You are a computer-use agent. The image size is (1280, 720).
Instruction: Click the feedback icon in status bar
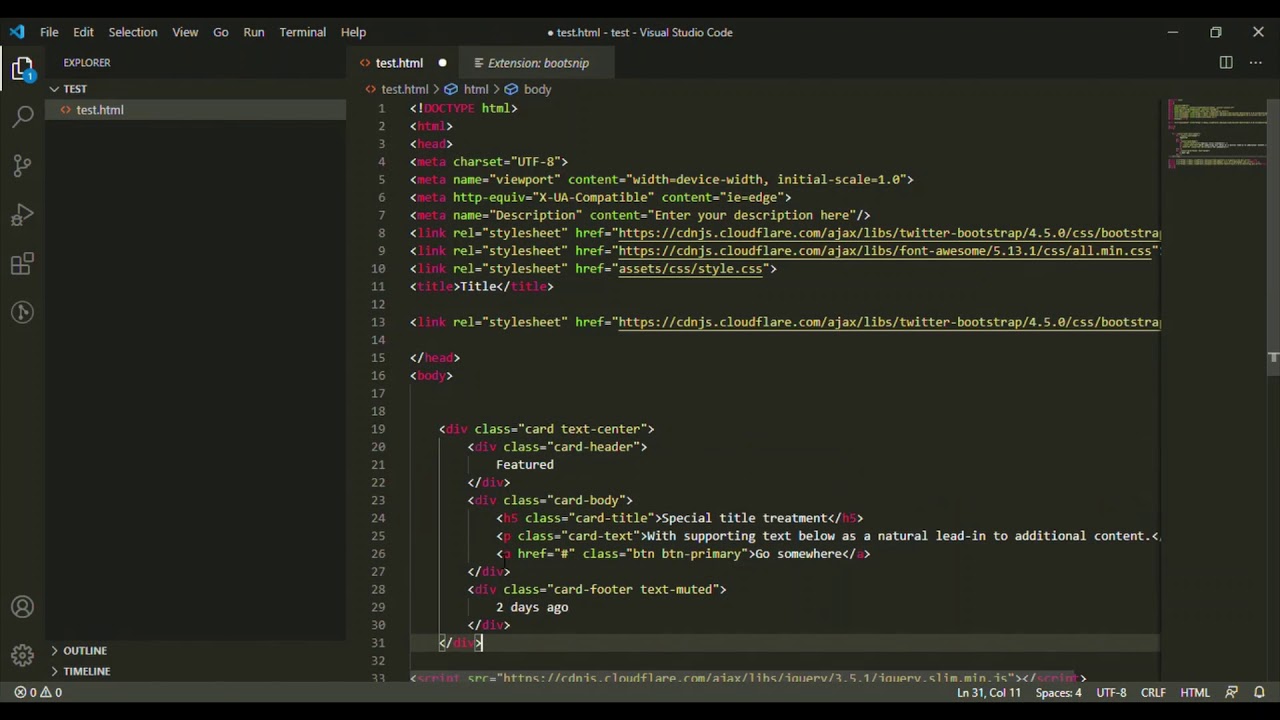(x=1231, y=692)
